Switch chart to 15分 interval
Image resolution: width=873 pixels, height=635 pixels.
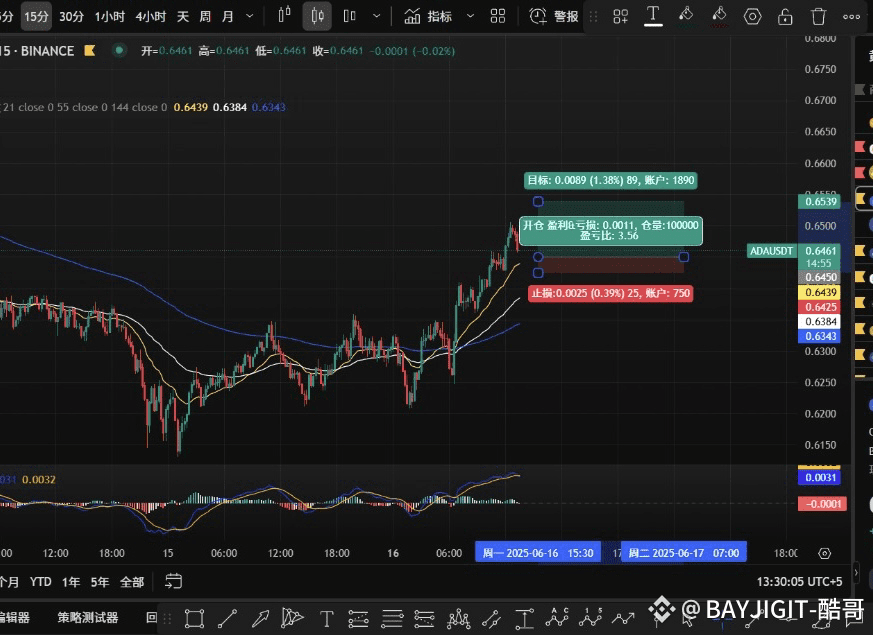pyautogui.click(x=36, y=17)
